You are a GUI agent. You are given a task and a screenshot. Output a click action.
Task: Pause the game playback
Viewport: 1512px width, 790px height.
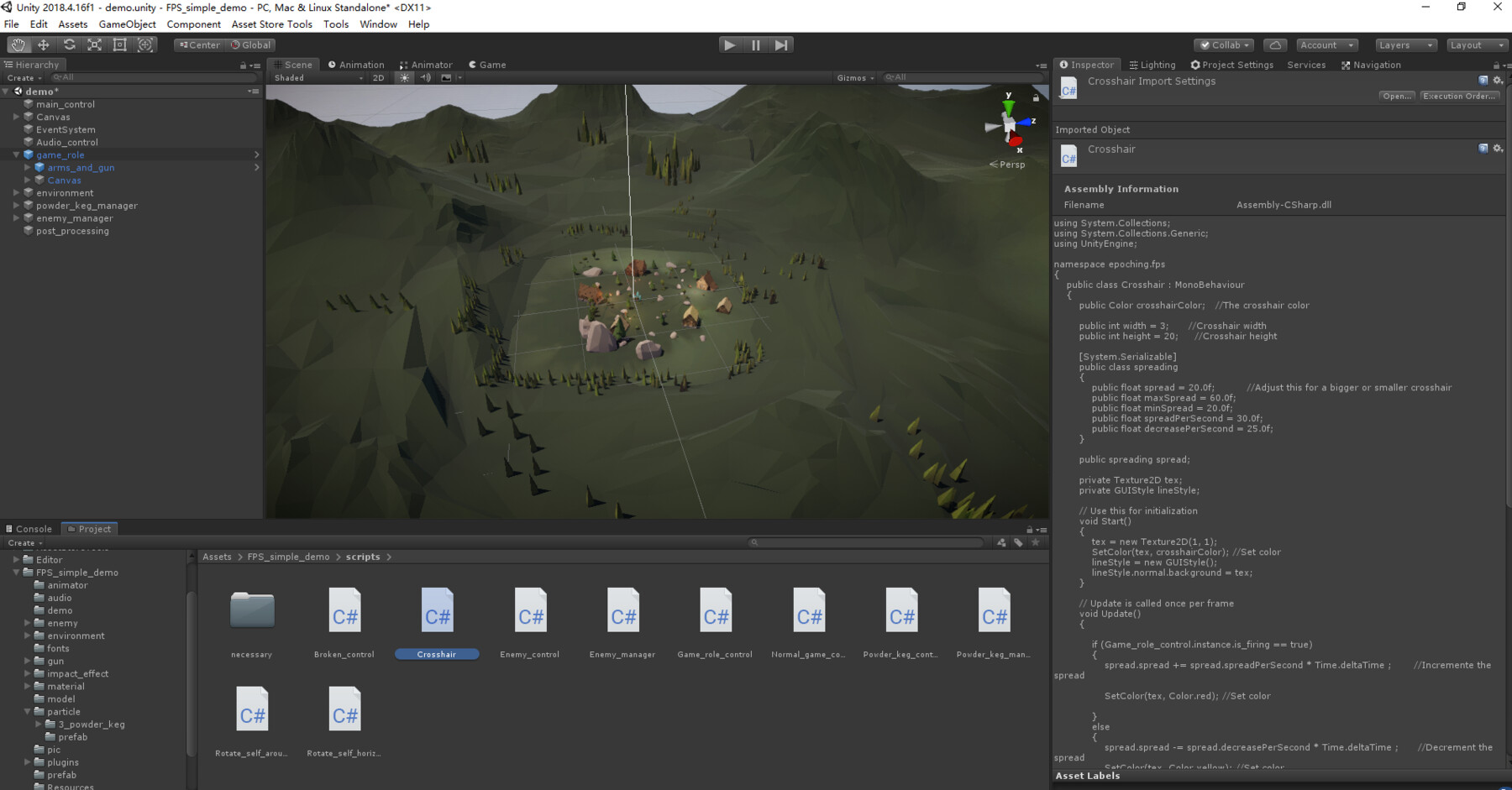tap(756, 45)
